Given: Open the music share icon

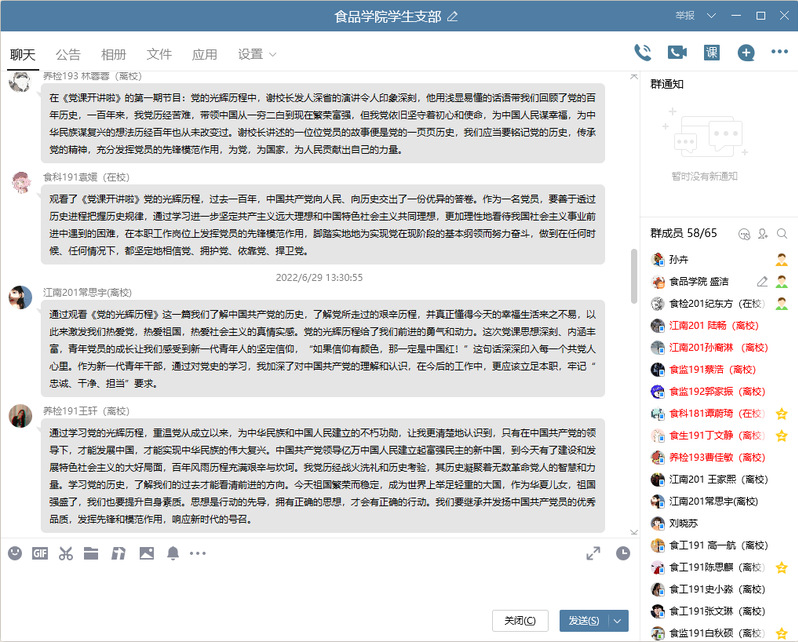Looking at the screenshot, I should [119, 553].
